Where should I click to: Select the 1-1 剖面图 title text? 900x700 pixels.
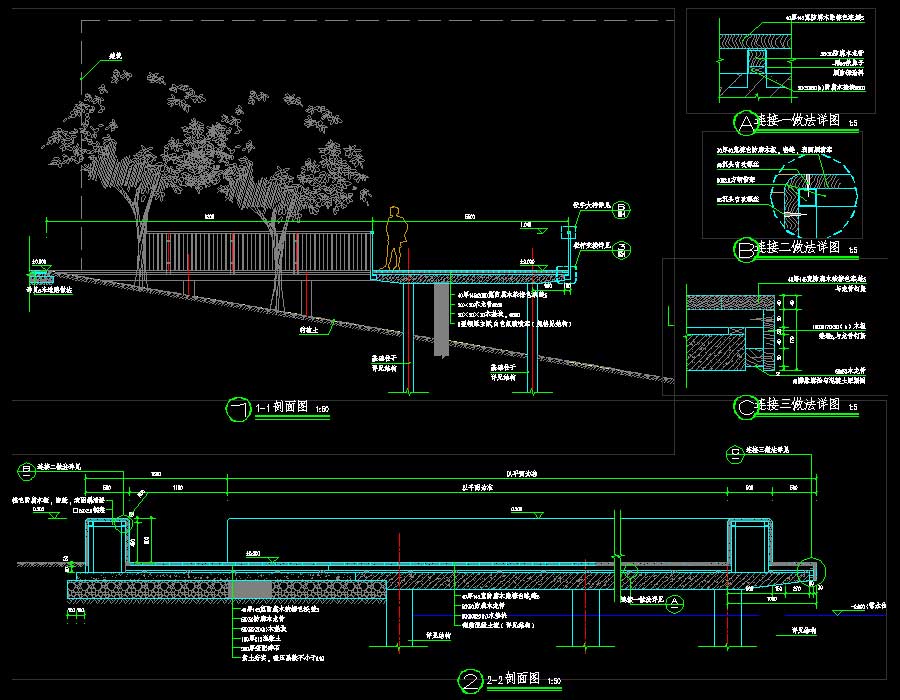tap(284, 408)
